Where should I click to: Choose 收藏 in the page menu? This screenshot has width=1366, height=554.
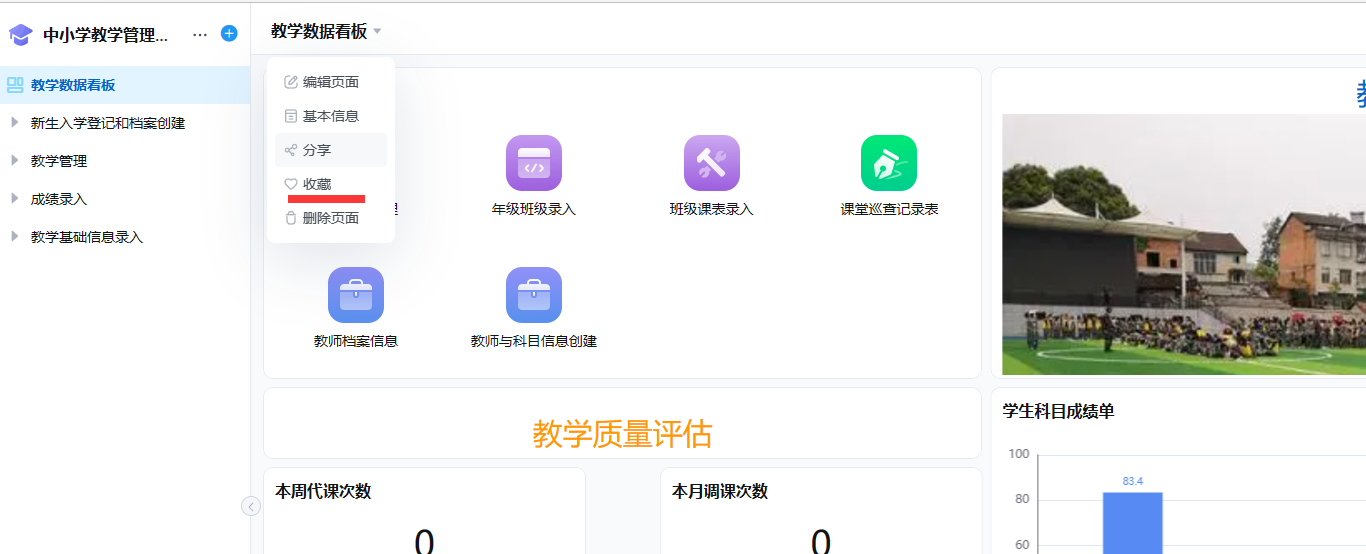pos(331,184)
